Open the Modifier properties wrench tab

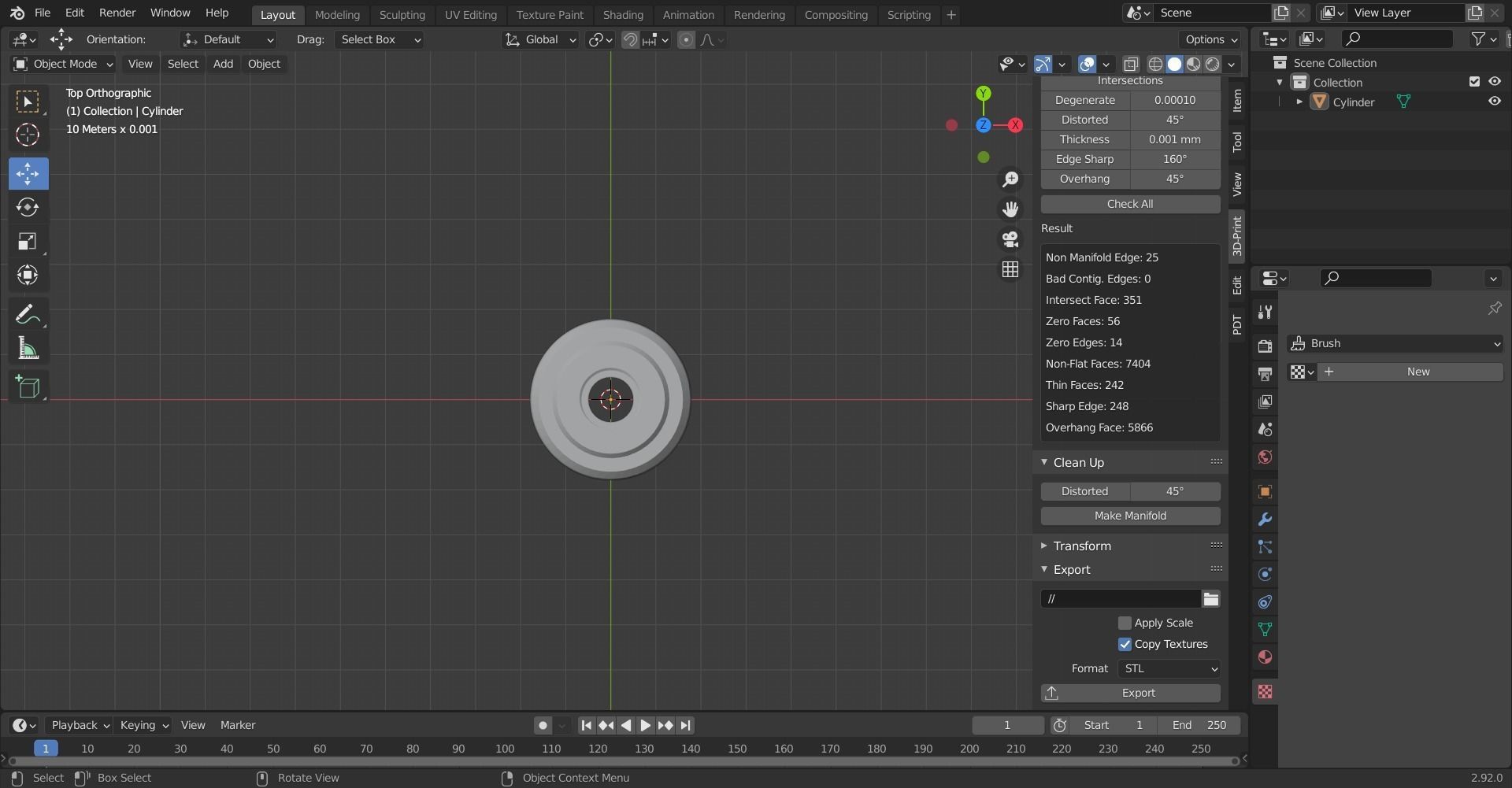(x=1265, y=520)
